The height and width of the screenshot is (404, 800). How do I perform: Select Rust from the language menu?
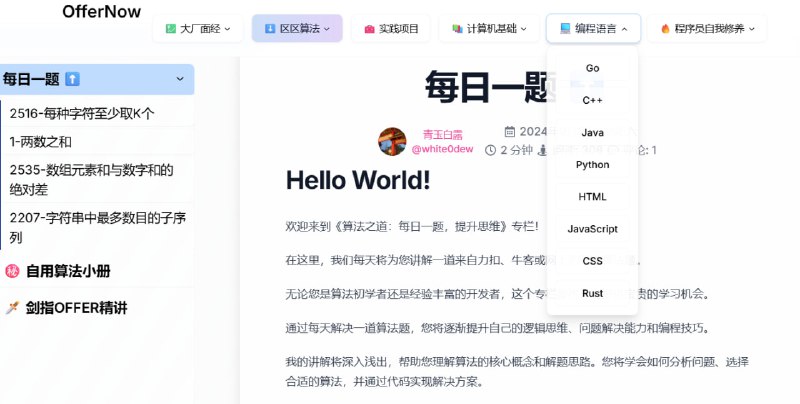point(592,293)
